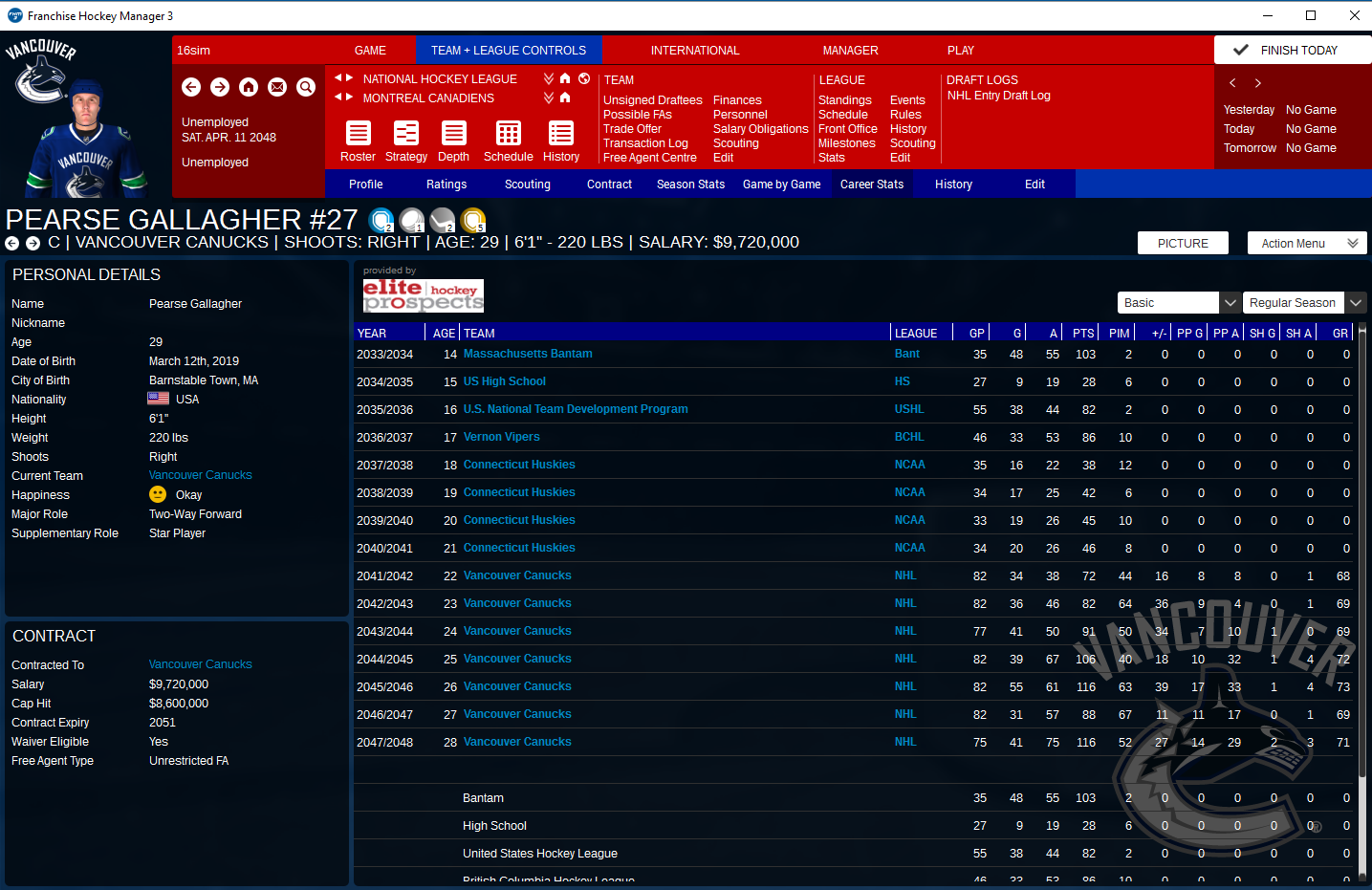Viewport: 1372px width, 890px height.
Task: Open world globe icon beside league name
Action: point(584,78)
